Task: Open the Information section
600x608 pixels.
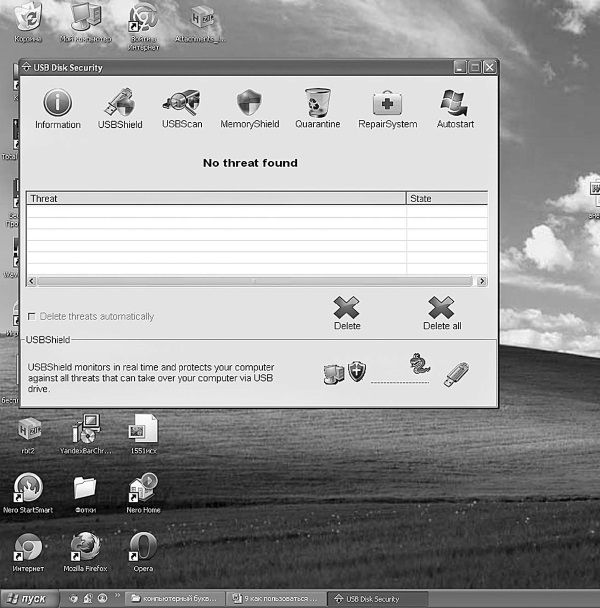Action: (57, 108)
